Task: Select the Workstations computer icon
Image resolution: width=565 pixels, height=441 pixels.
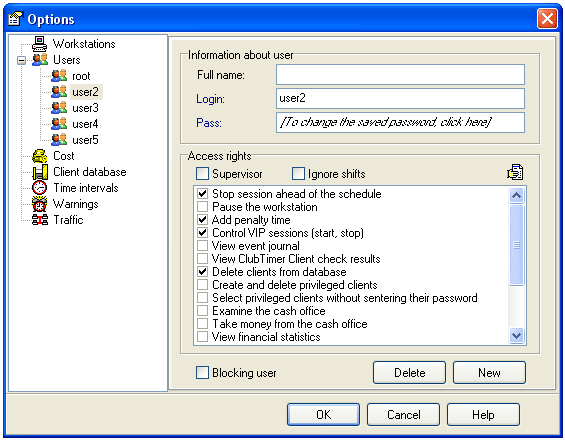Action: click(39, 44)
